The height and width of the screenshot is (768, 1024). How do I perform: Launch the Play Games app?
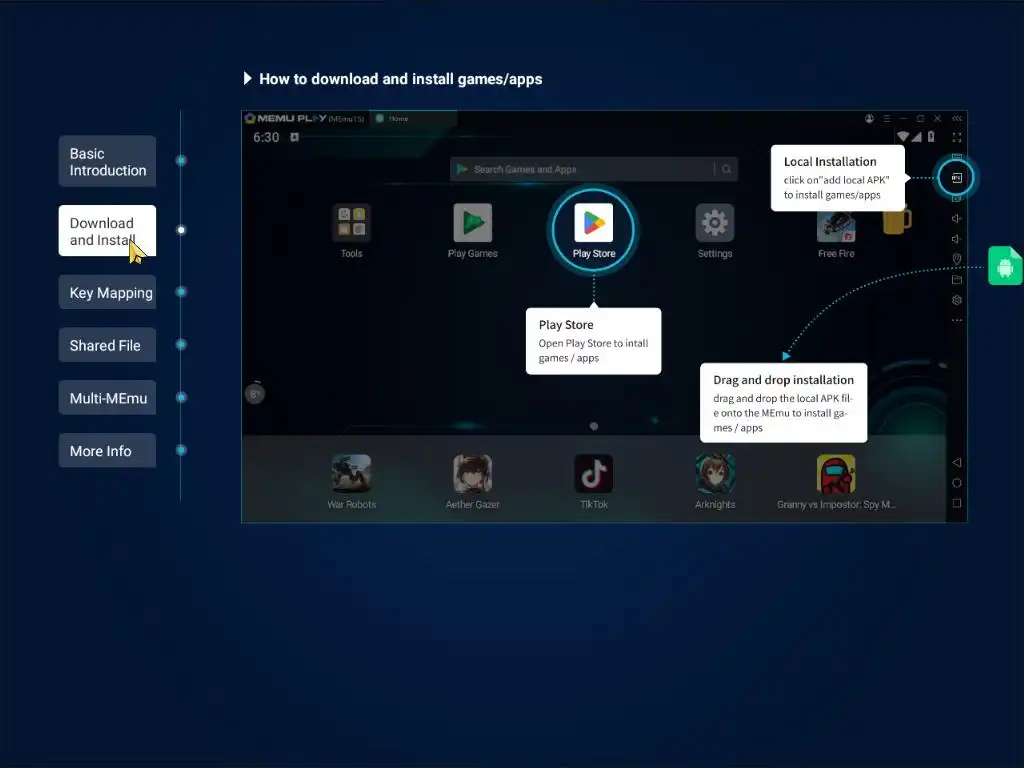point(473,223)
